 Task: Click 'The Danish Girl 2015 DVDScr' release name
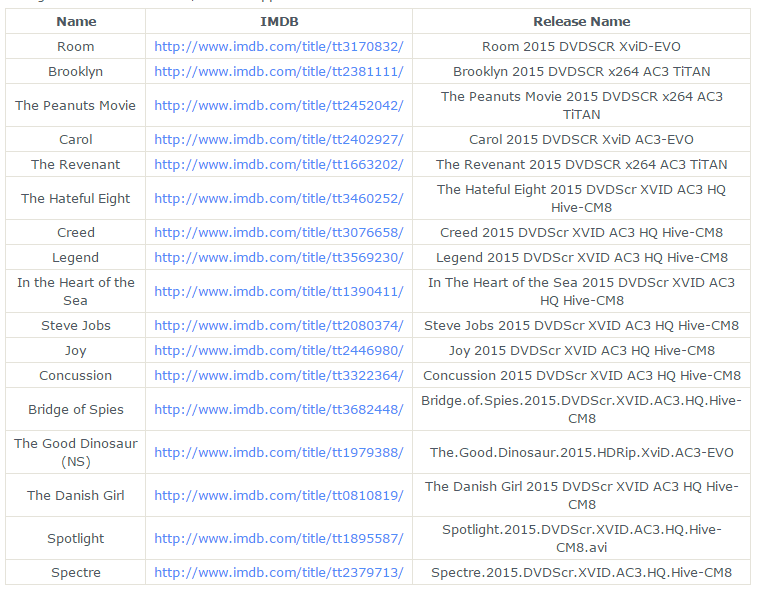[x=581, y=496]
